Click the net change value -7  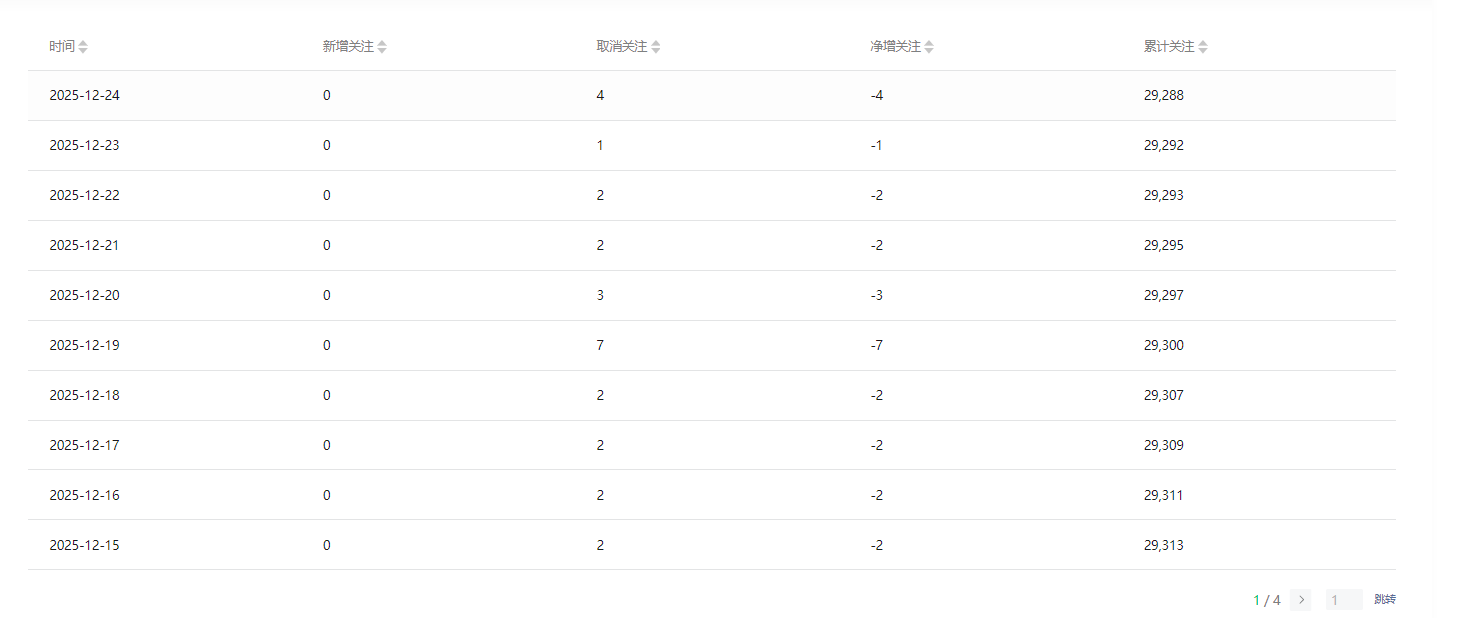click(x=876, y=346)
